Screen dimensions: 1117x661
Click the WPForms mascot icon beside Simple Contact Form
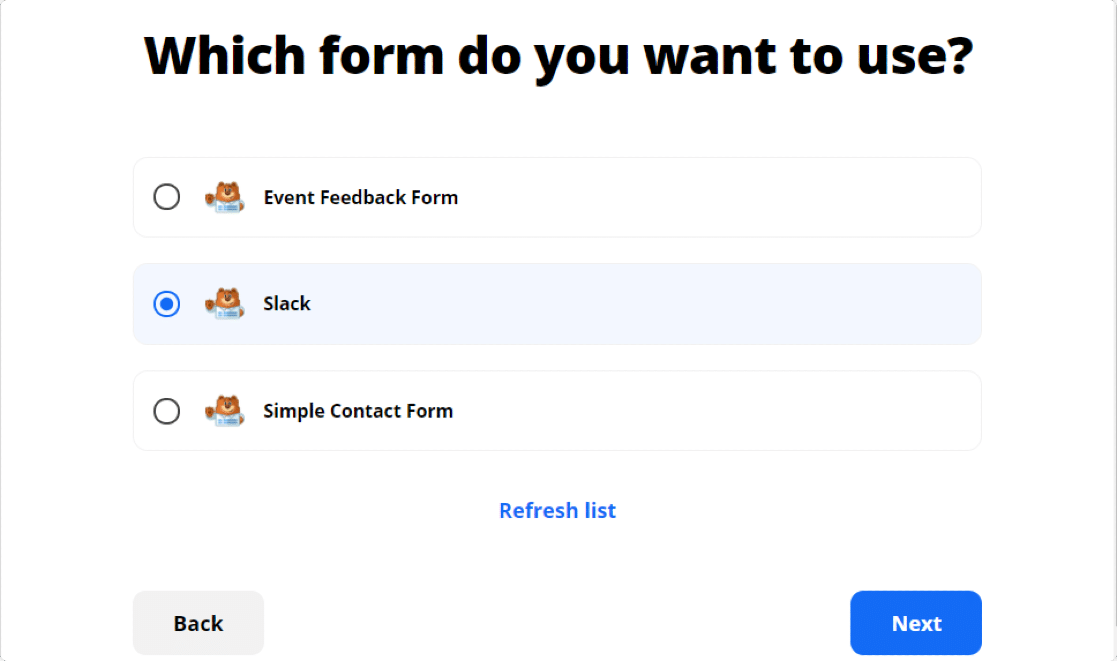tap(225, 411)
